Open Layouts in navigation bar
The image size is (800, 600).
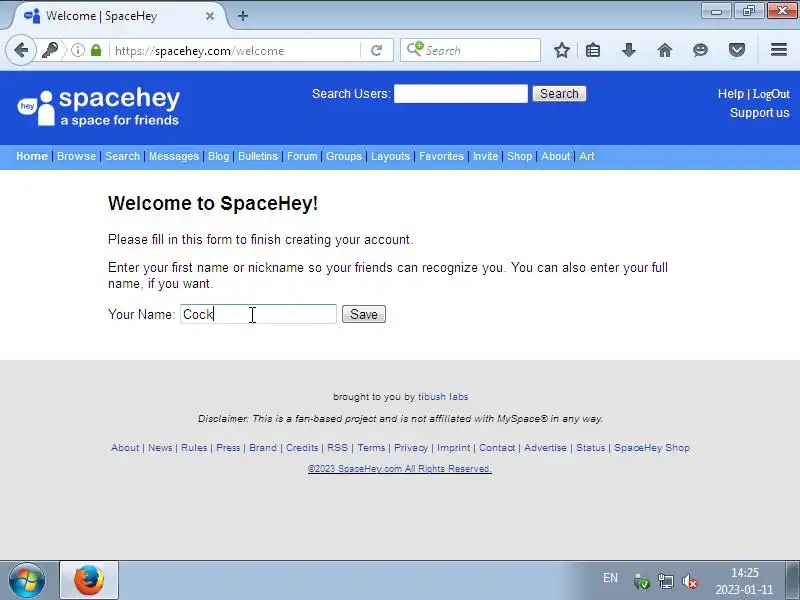tap(390, 156)
